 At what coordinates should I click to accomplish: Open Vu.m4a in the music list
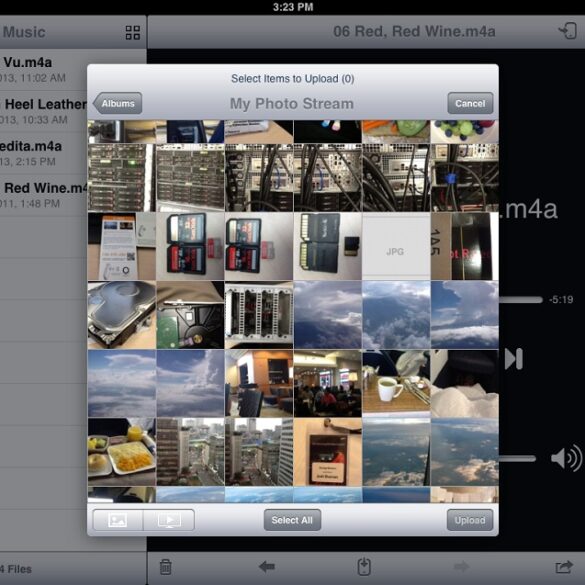pos(43,69)
